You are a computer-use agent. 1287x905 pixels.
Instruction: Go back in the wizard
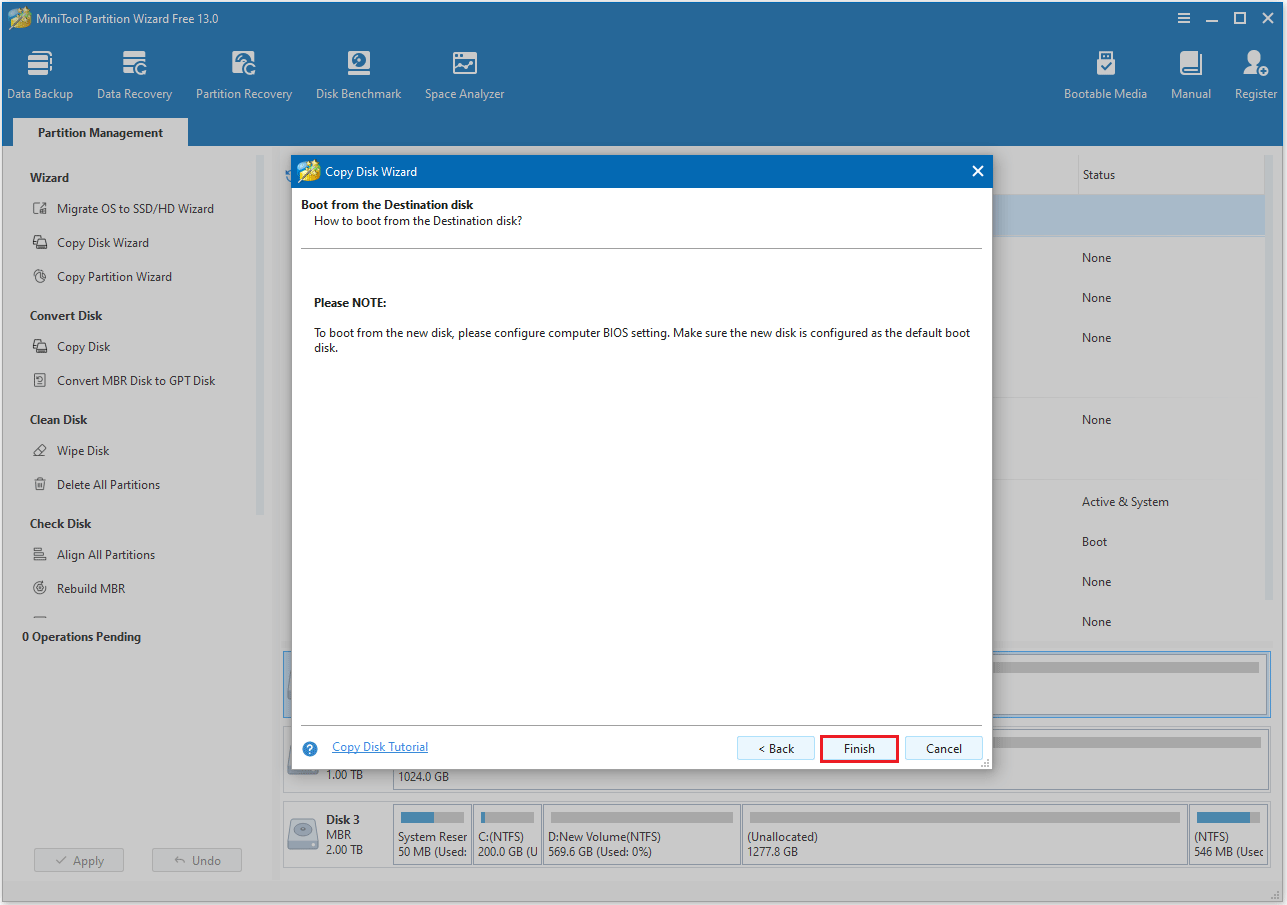click(775, 748)
